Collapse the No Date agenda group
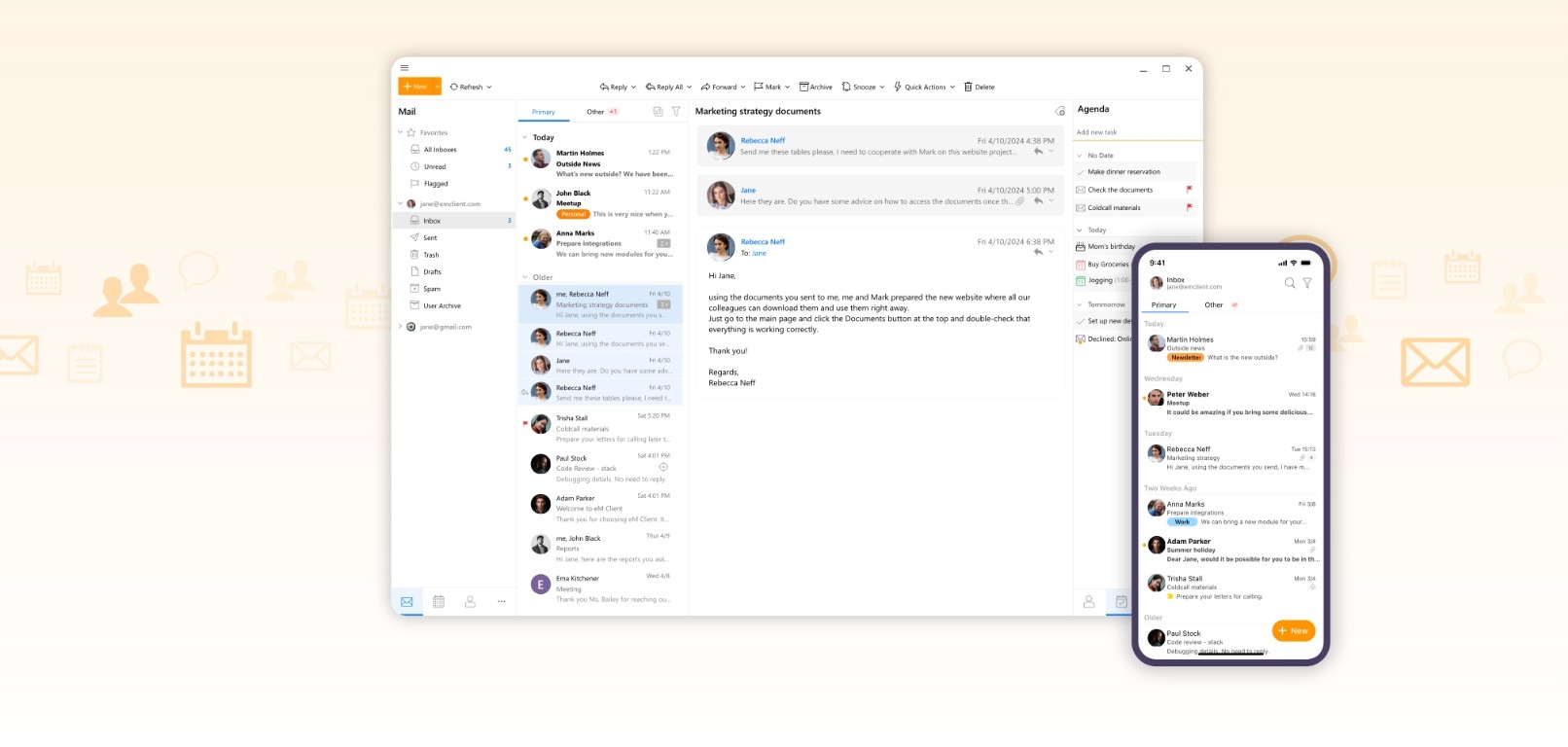 (1079, 156)
